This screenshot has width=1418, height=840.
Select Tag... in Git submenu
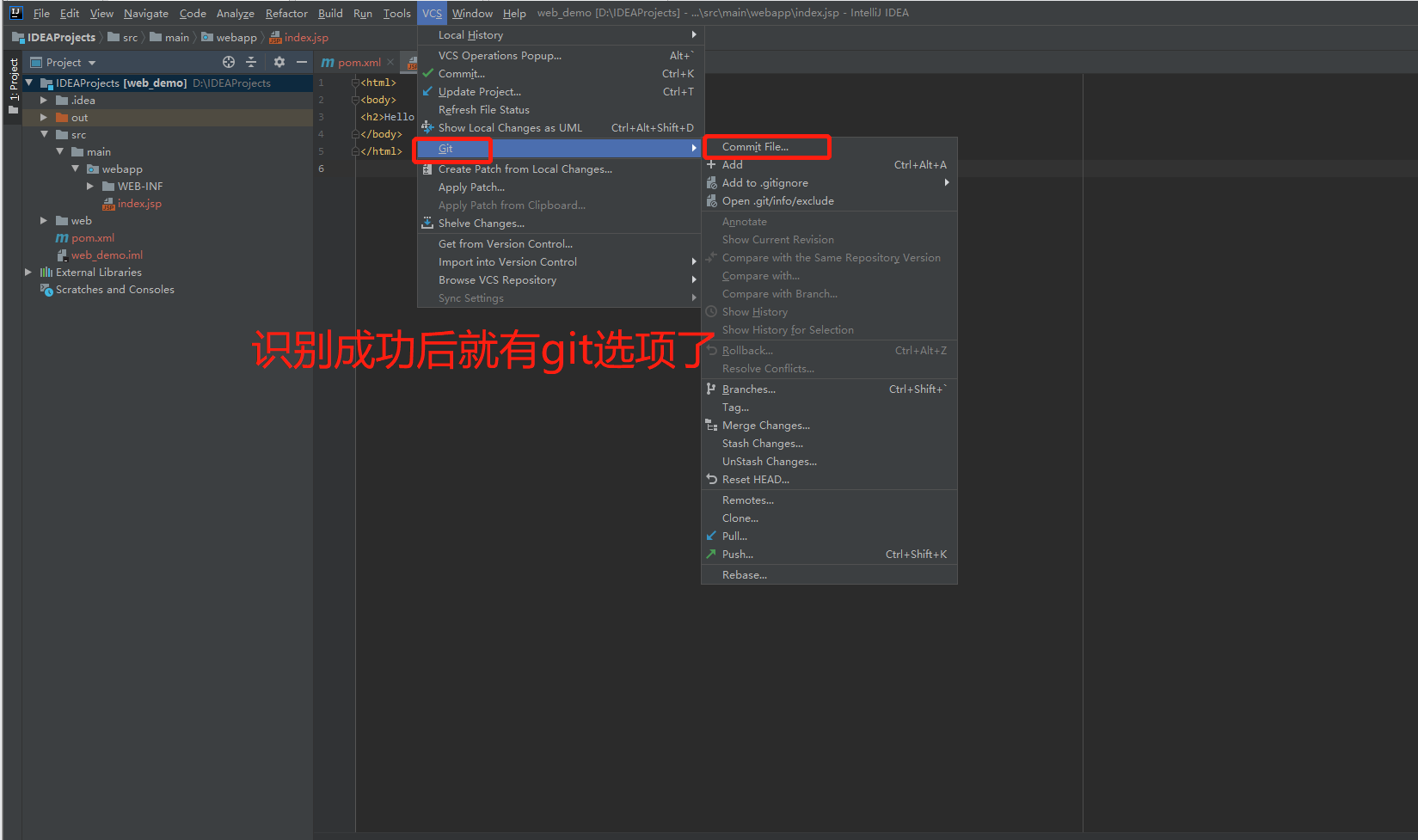click(829, 408)
